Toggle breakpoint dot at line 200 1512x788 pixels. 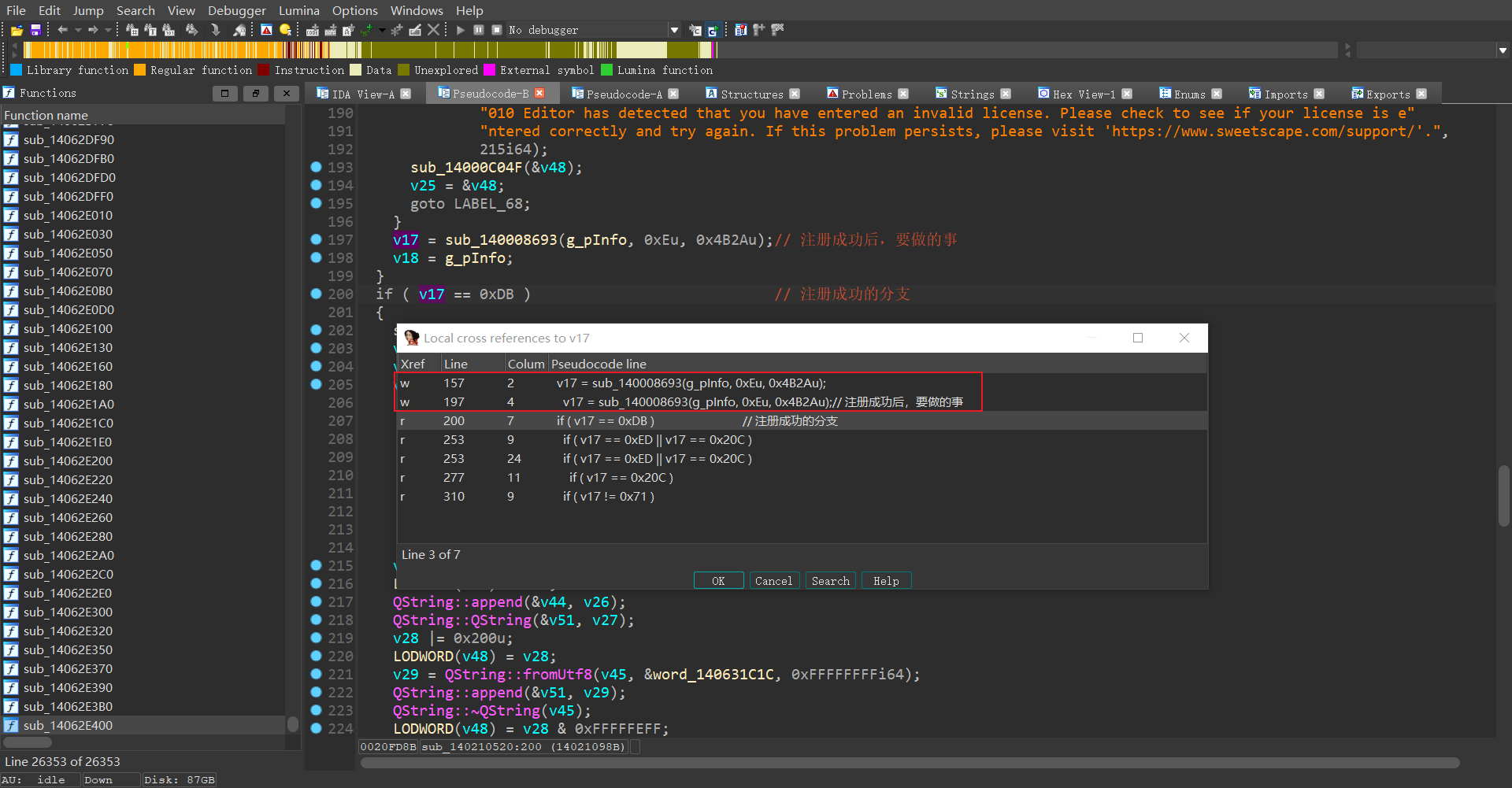click(316, 294)
